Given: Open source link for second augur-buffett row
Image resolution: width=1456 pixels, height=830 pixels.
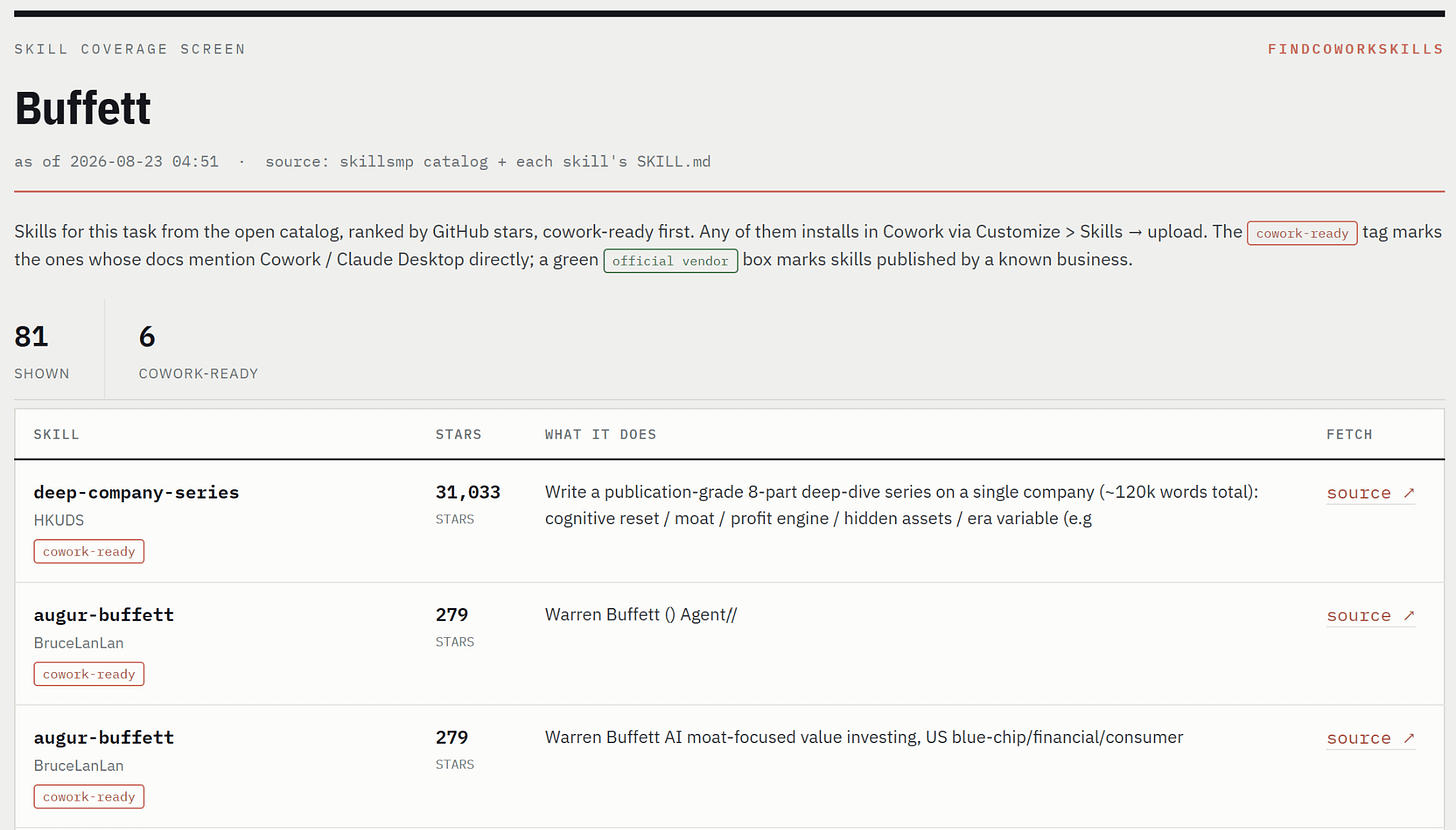Looking at the screenshot, I should [x=1371, y=739].
